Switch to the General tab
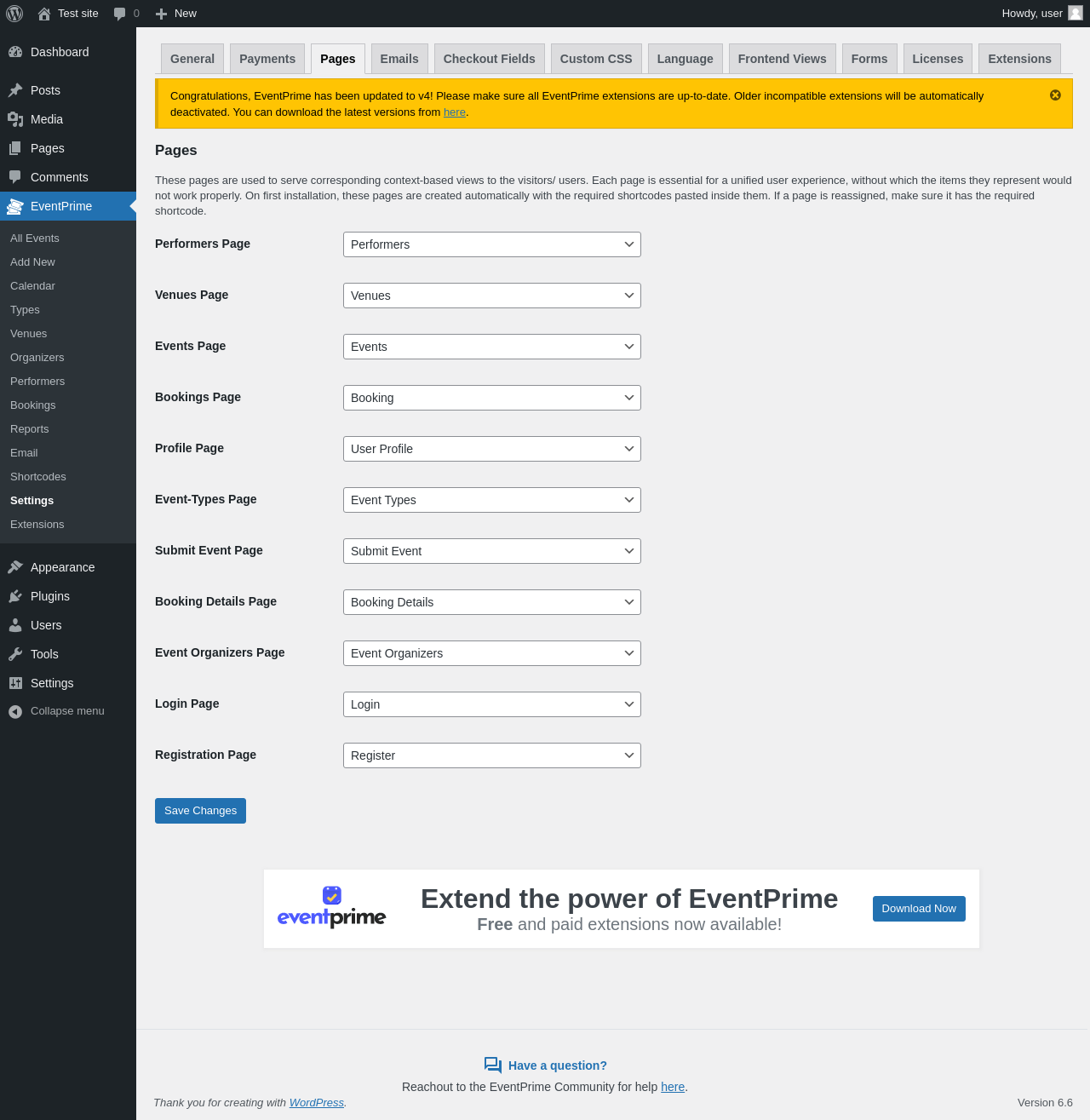 pyautogui.click(x=192, y=59)
